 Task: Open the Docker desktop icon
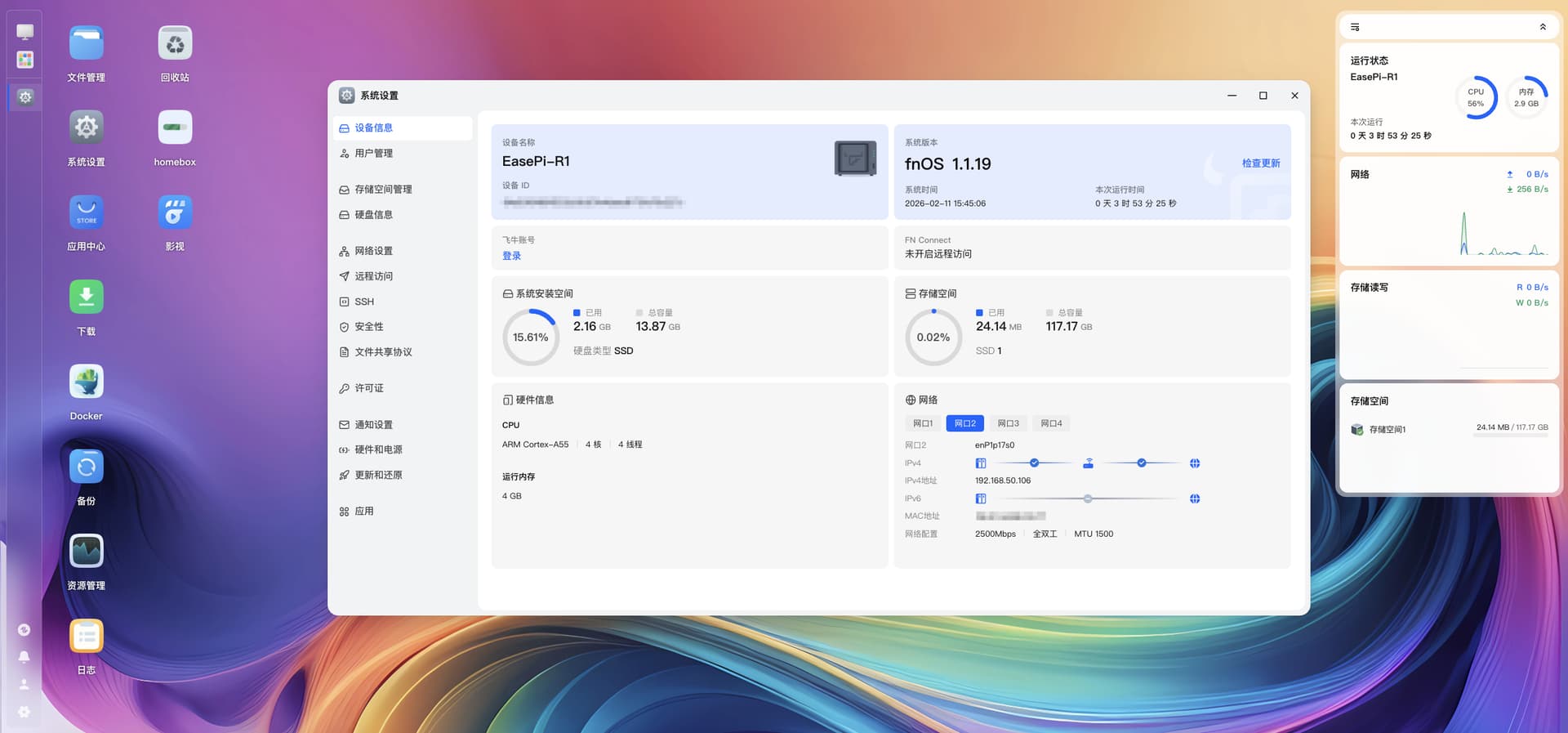pyautogui.click(x=86, y=382)
